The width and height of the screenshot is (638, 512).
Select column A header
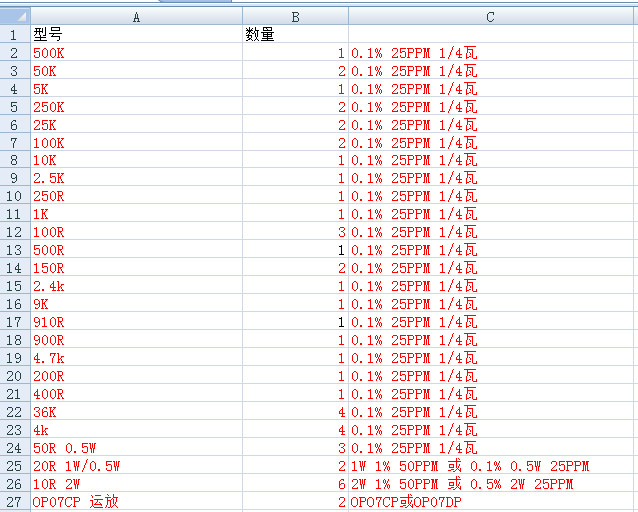[136, 17]
